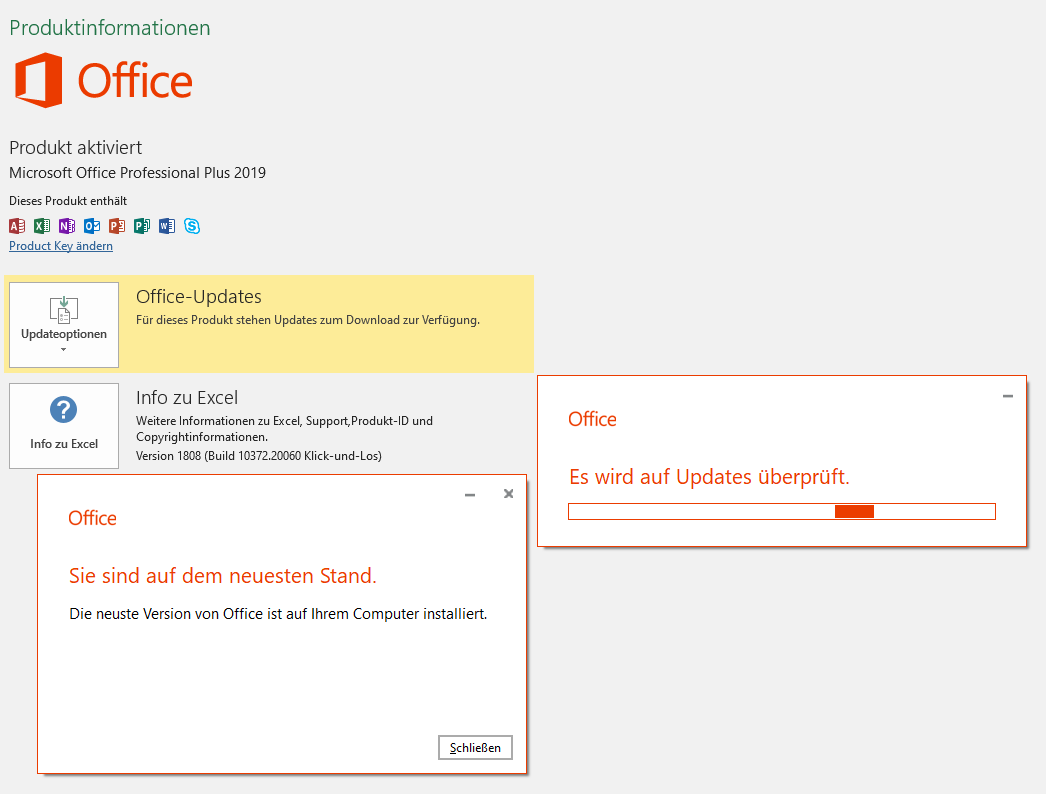Open the Product Key ändern link

pos(61,246)
